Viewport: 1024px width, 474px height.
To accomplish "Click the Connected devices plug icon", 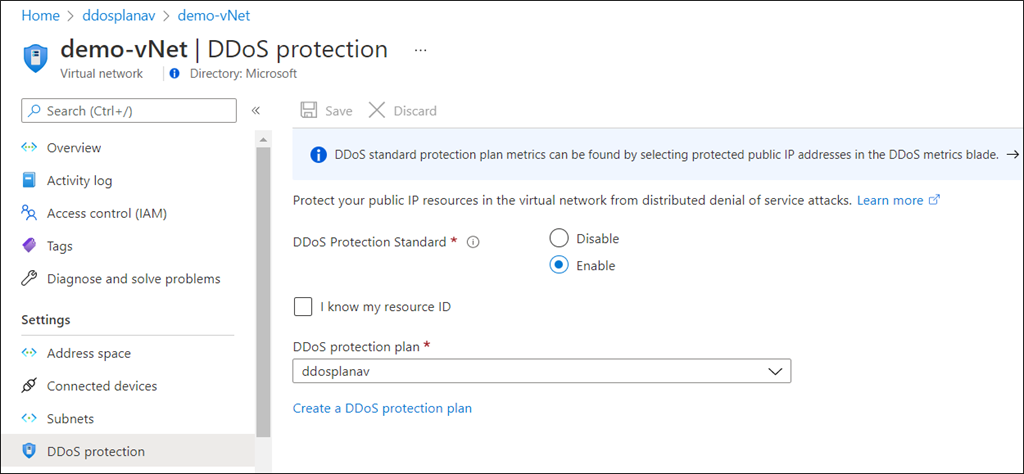I will click(x=29, y=386).
